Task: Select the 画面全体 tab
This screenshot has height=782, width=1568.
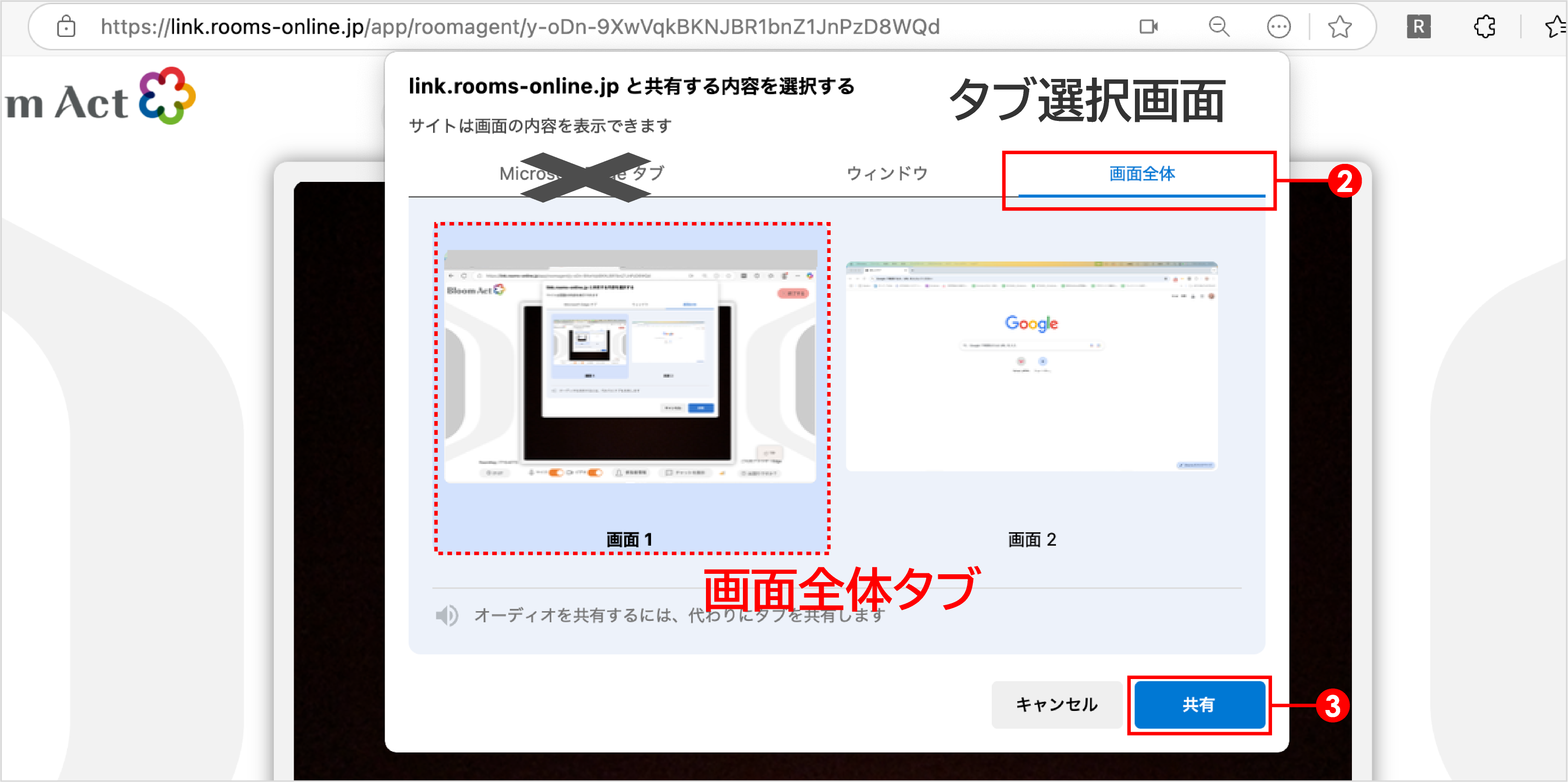Action: click(1142, 174)
